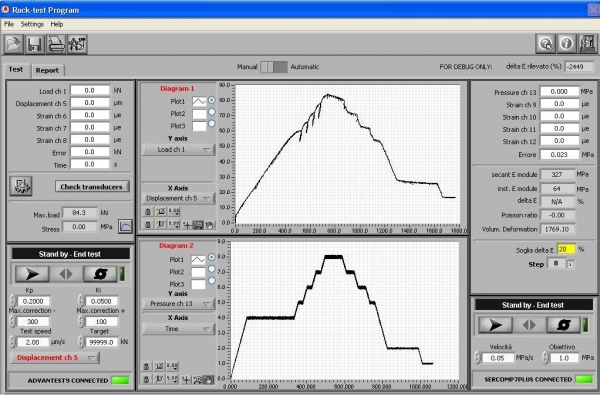Expand the Pressure ch 13 dropdown
The image size is (600, 395).
tap(179, 304)
